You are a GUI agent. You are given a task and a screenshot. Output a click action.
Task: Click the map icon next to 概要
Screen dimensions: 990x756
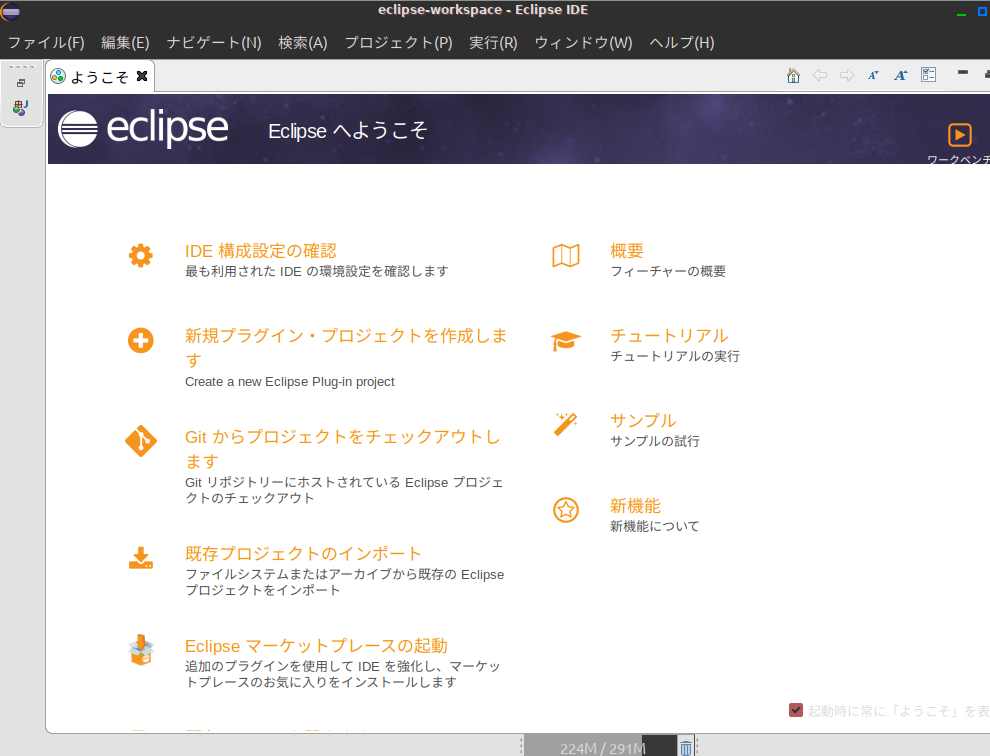point(566,256)
